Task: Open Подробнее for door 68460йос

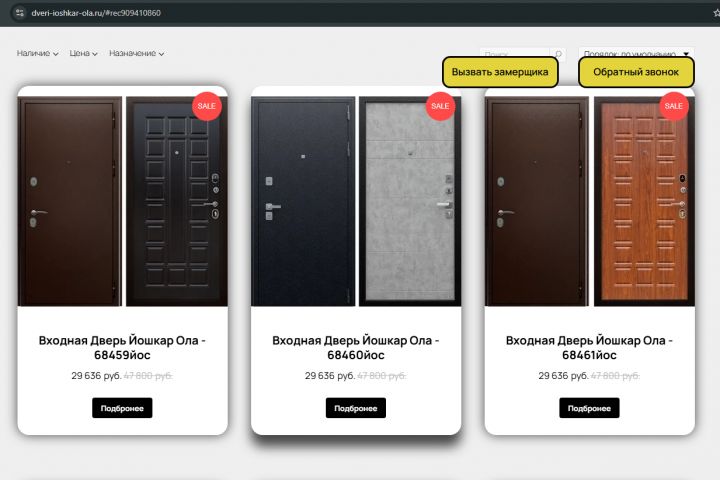Action: click(356, 408)
